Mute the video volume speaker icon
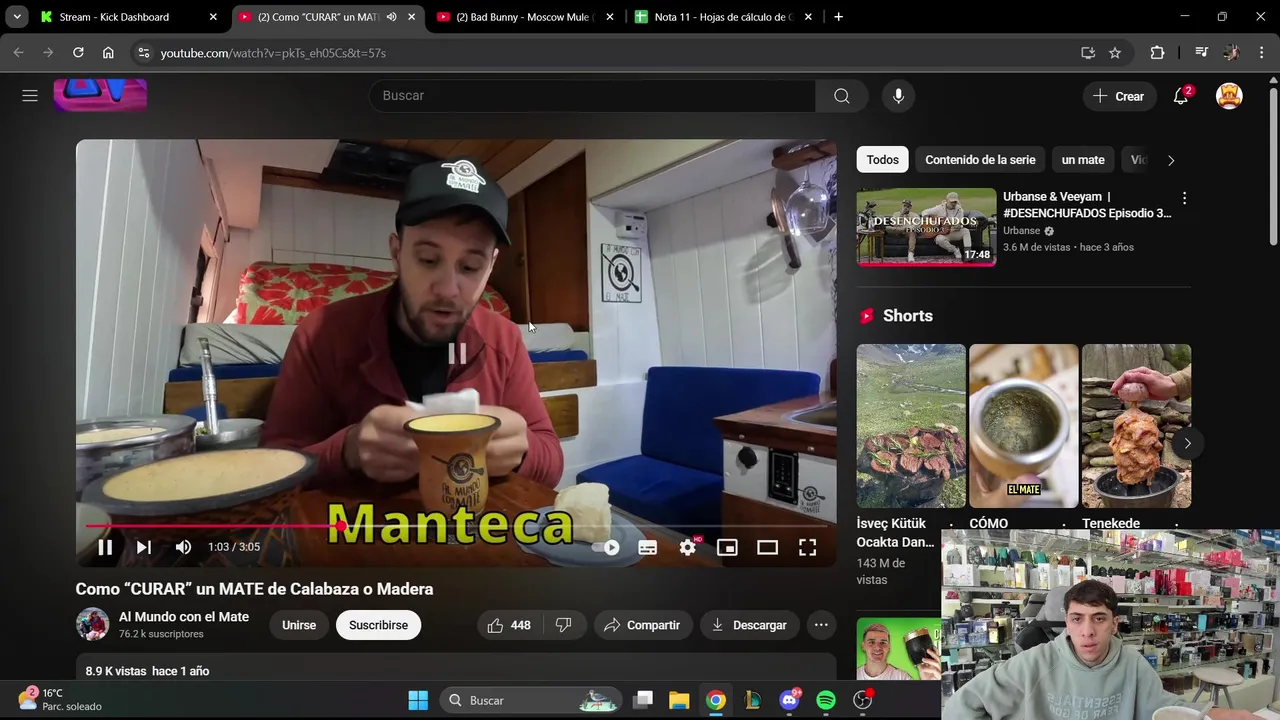 coord(183,547)
